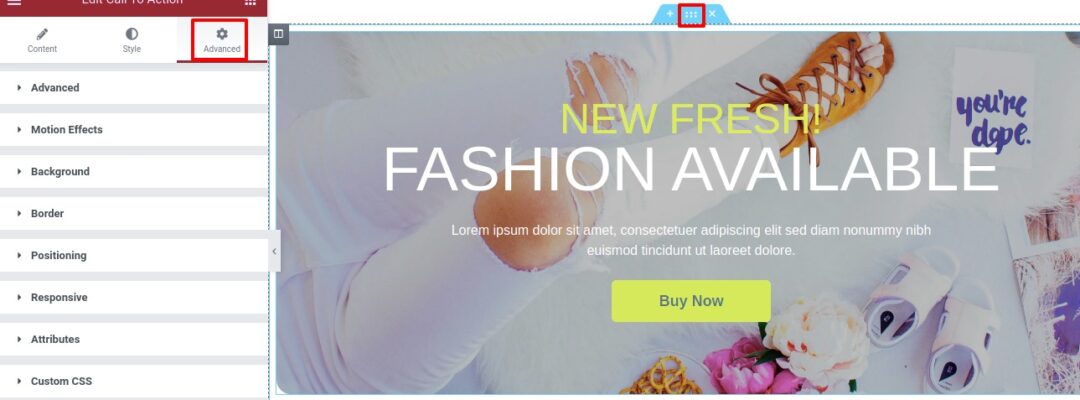Expand the Attributes section

pyautogui.click(x=134, y=339)
